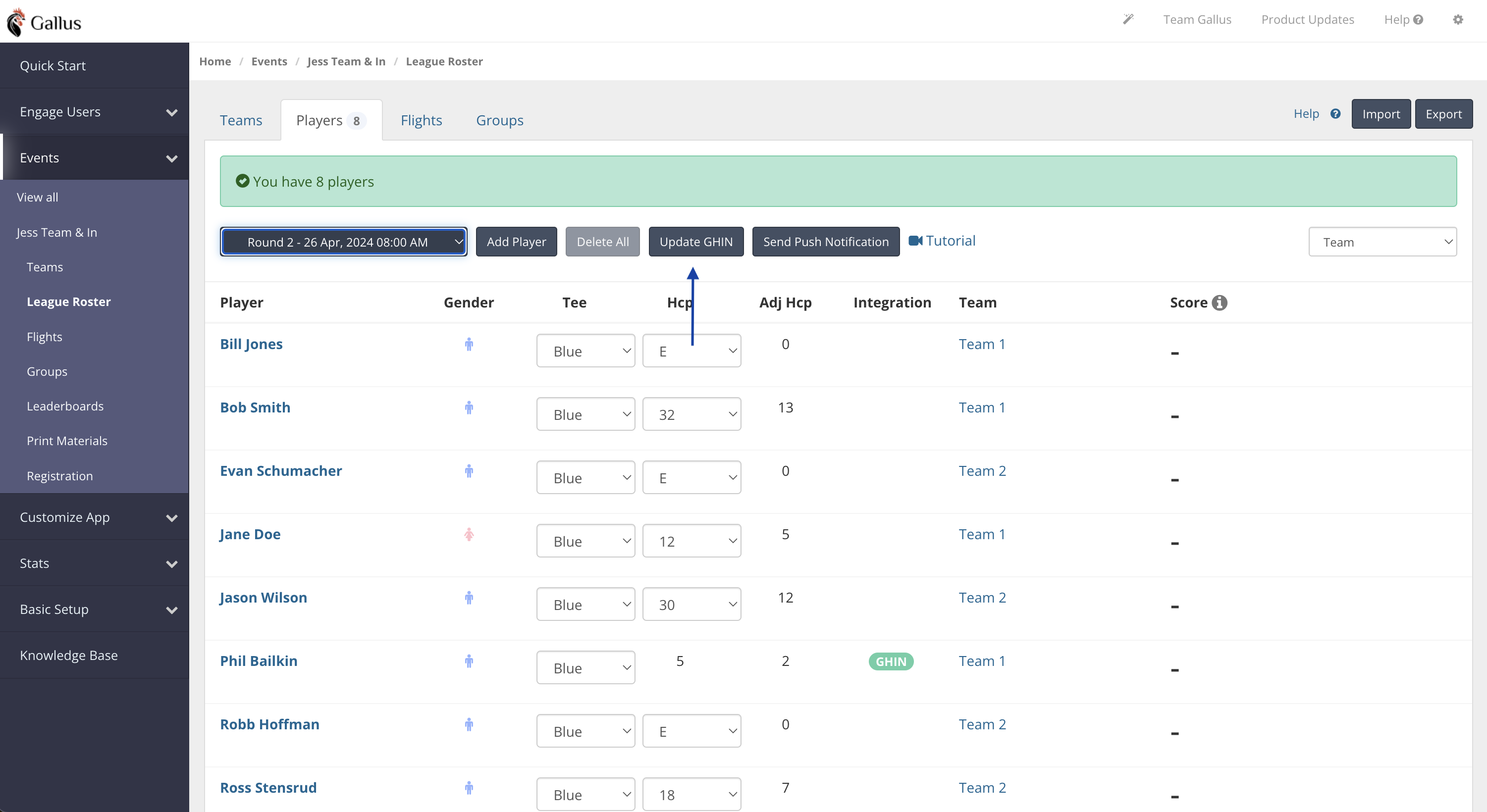
Task: Click the Update GHIN button
Action: pos(696,242)
